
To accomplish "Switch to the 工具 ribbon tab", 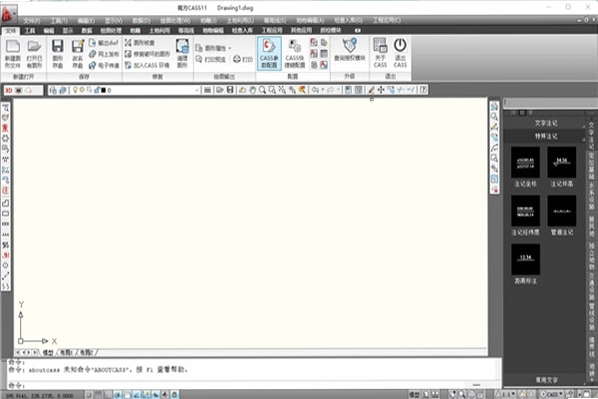I will 30,31.
